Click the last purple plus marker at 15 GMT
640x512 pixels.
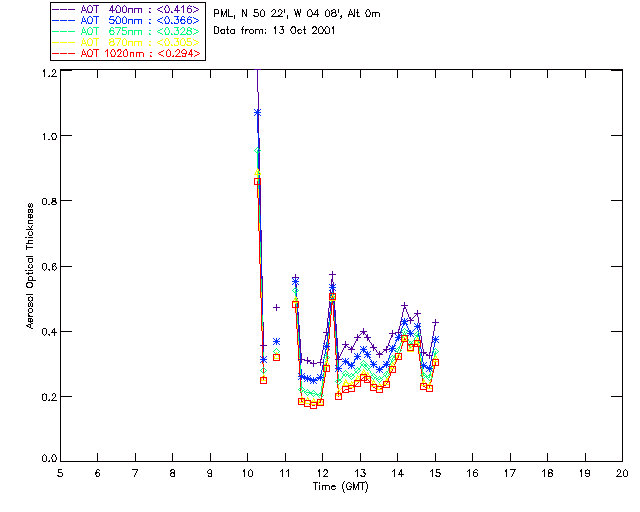pos(436,323)
